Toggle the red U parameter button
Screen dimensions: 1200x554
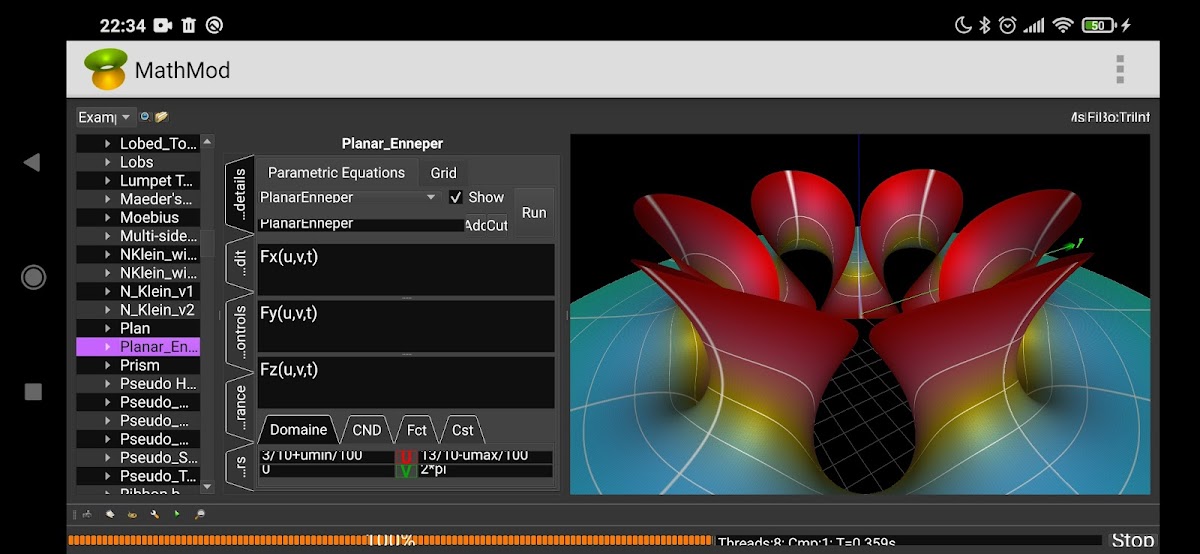tap(406, 456)
